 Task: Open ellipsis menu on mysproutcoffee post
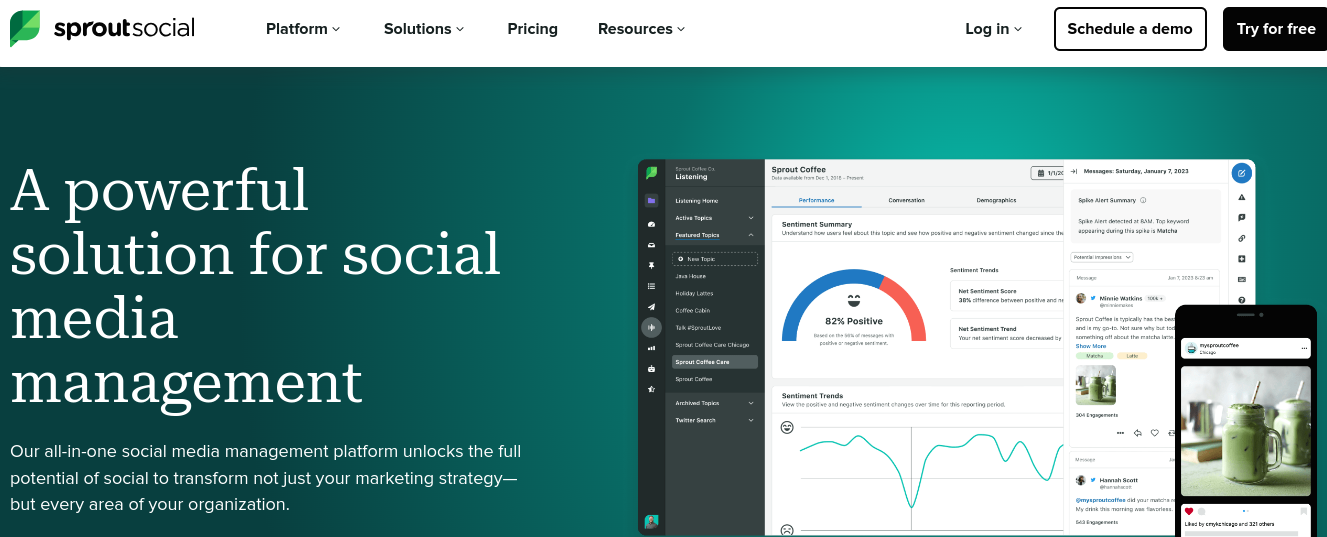[1304, 348]
